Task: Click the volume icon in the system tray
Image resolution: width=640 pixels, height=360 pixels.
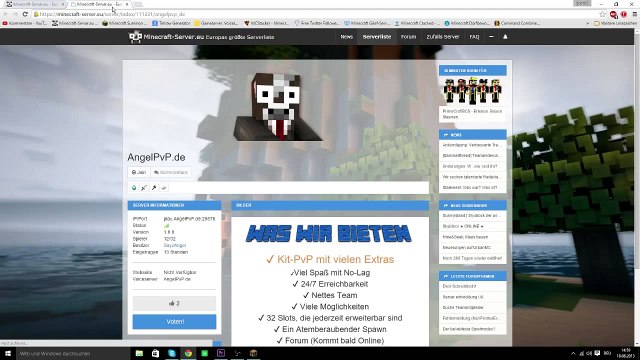Action: pos(589,353)
